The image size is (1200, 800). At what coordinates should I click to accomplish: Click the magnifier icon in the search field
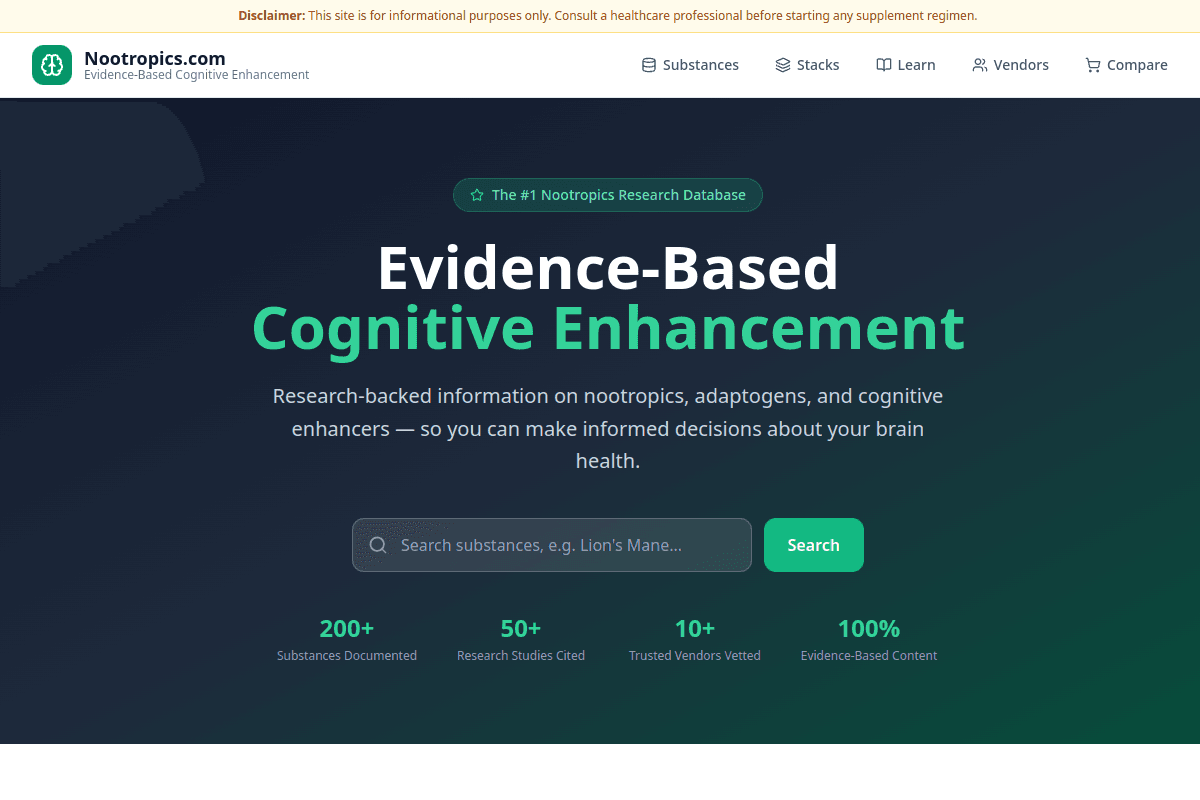(378, 545)
